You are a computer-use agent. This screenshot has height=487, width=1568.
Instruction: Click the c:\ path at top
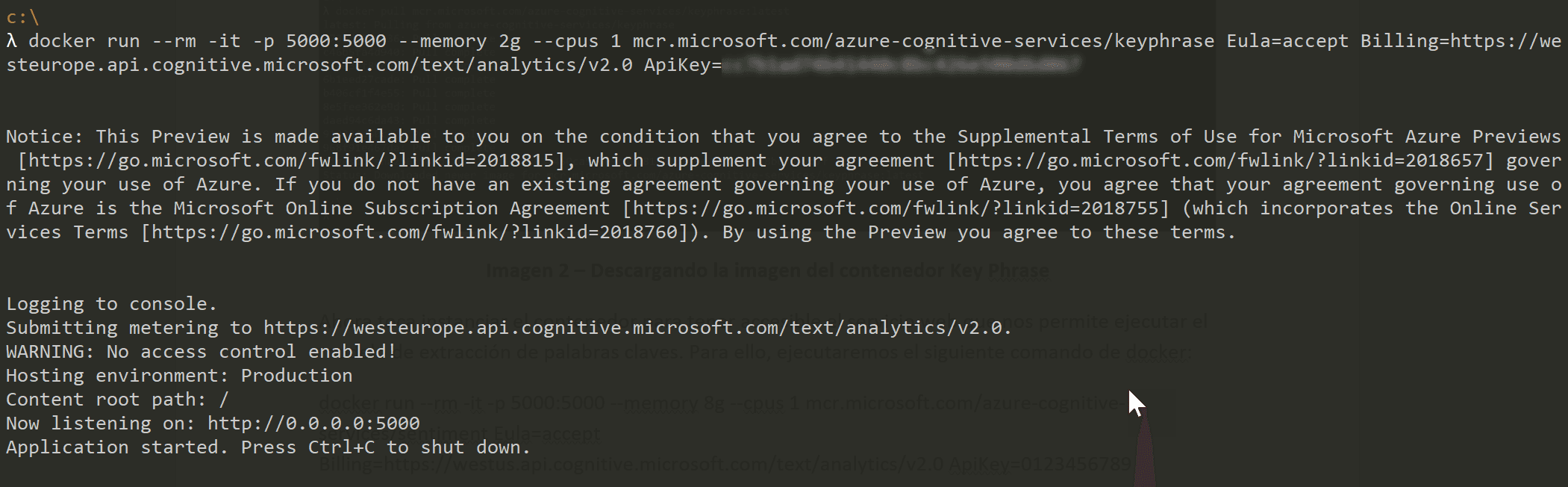tap(22, 17)
